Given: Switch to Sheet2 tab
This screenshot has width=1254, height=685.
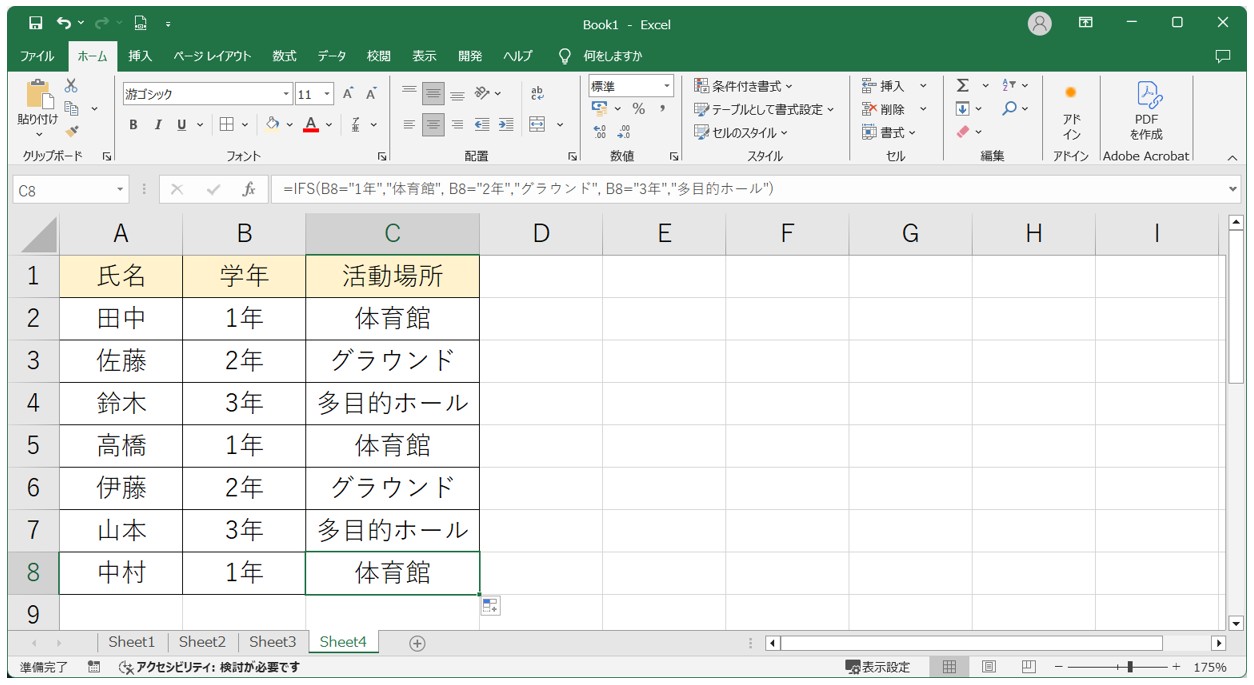Looking at the screenshot, I should click(x=202, y=642).
